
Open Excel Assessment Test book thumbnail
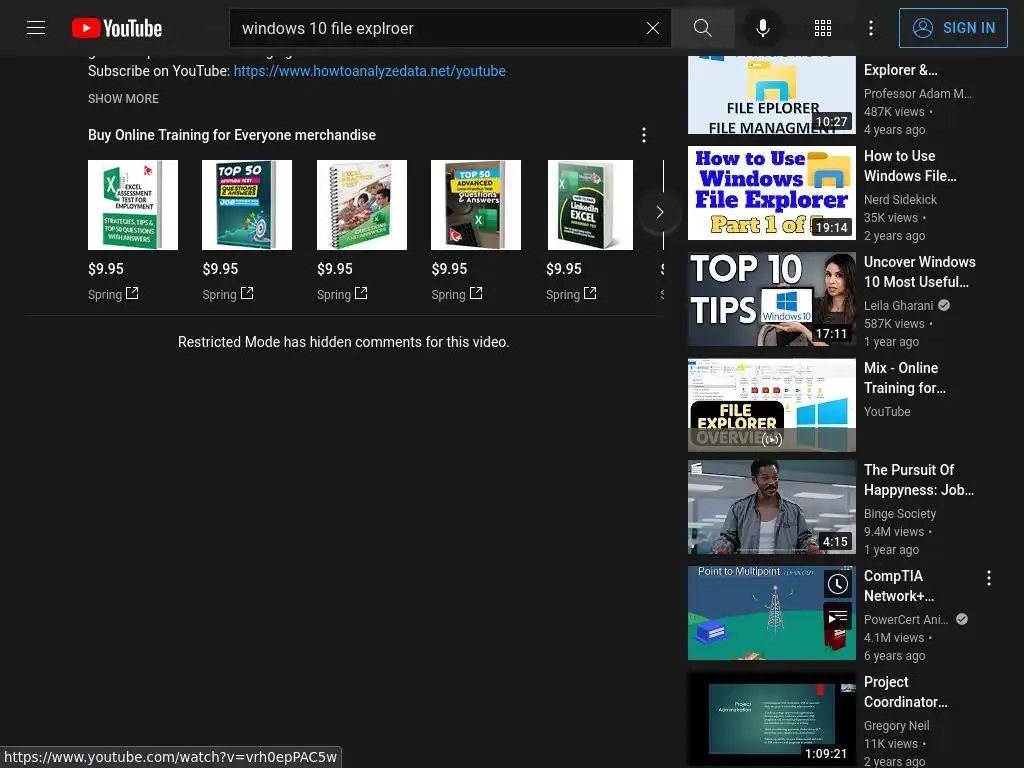click(x=133, y=205)
